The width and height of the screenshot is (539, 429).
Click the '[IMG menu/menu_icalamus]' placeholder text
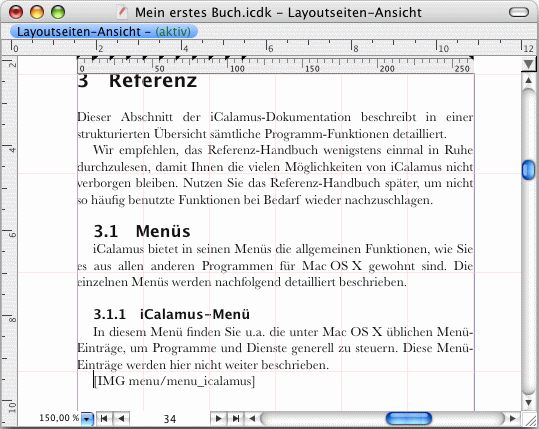coord(174,381)
